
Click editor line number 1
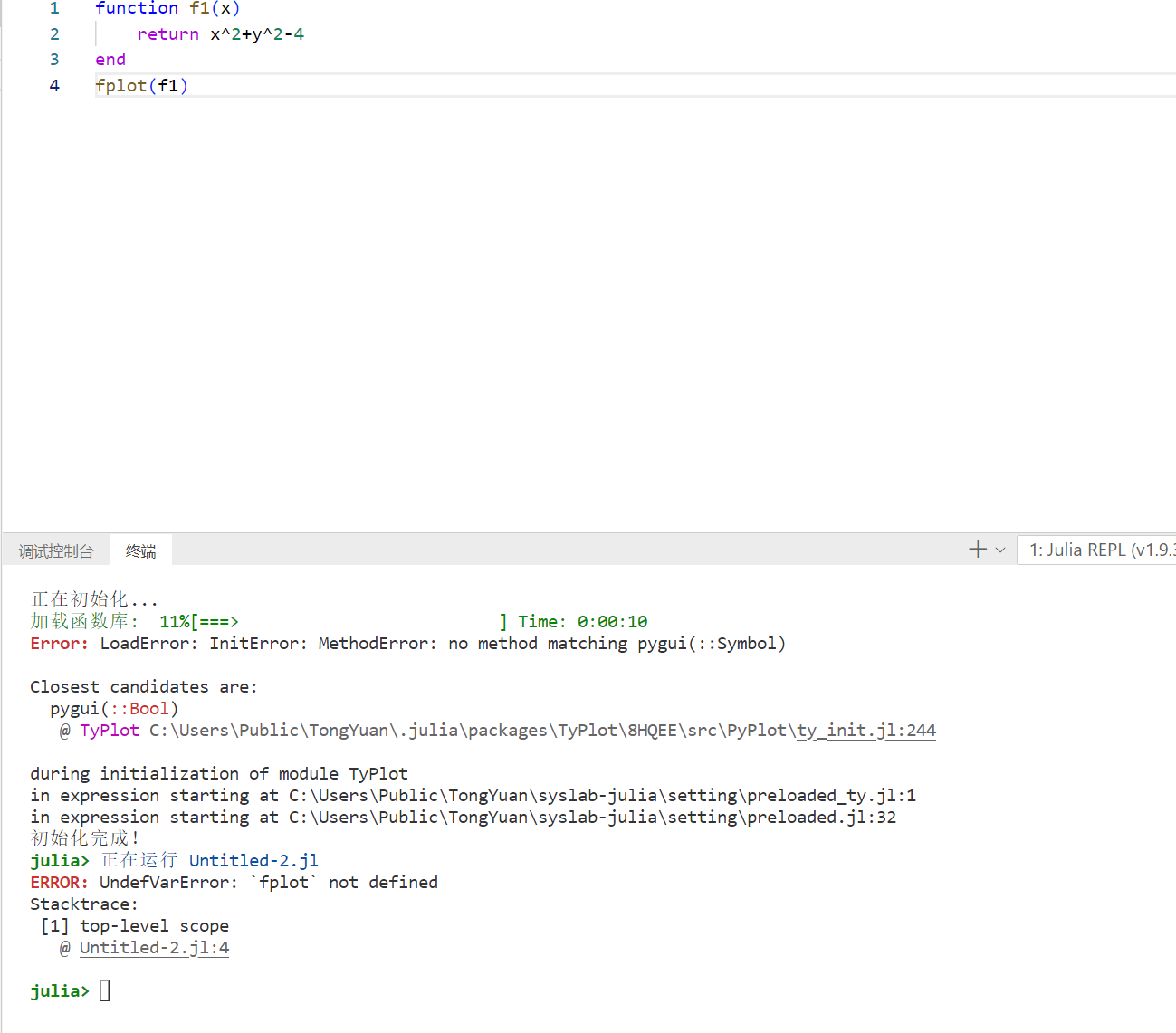tap(54, 8)
